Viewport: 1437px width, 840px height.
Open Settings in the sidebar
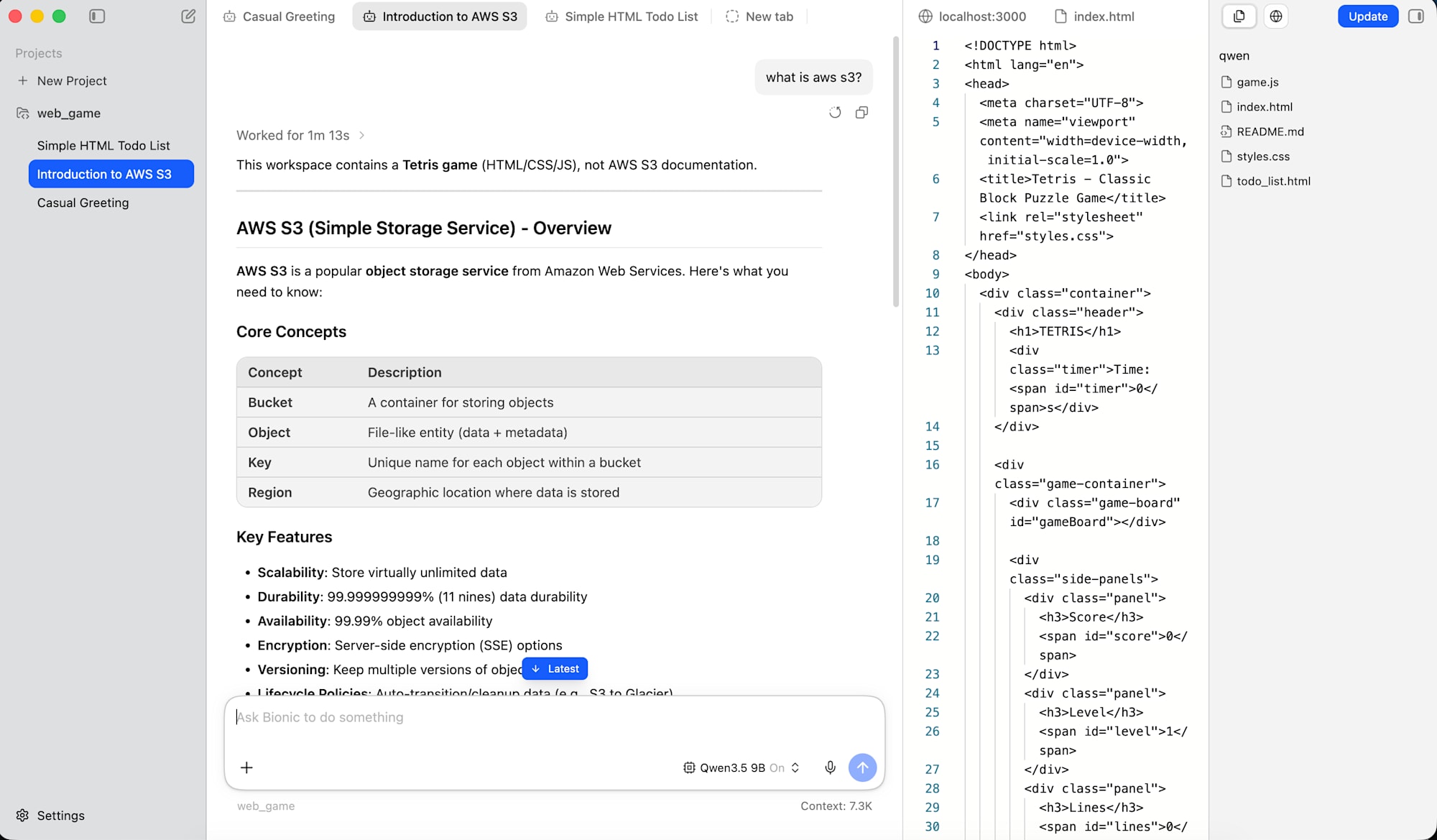pyautogui.click(x=60, y=816)
